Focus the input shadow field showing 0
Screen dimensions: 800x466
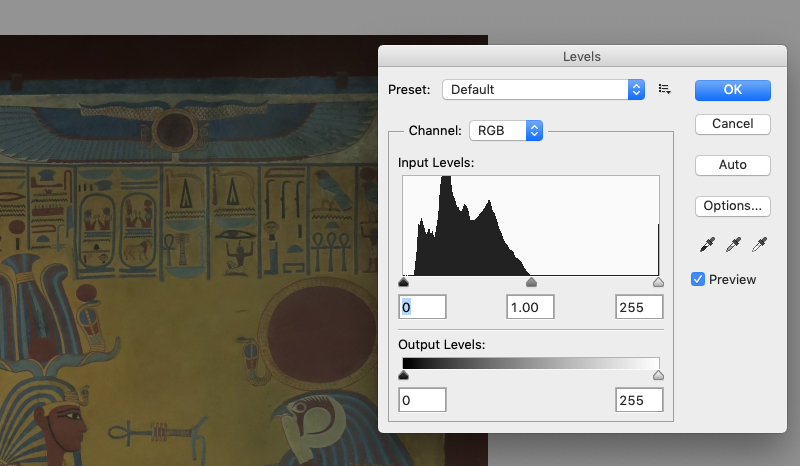coord(422,307)
